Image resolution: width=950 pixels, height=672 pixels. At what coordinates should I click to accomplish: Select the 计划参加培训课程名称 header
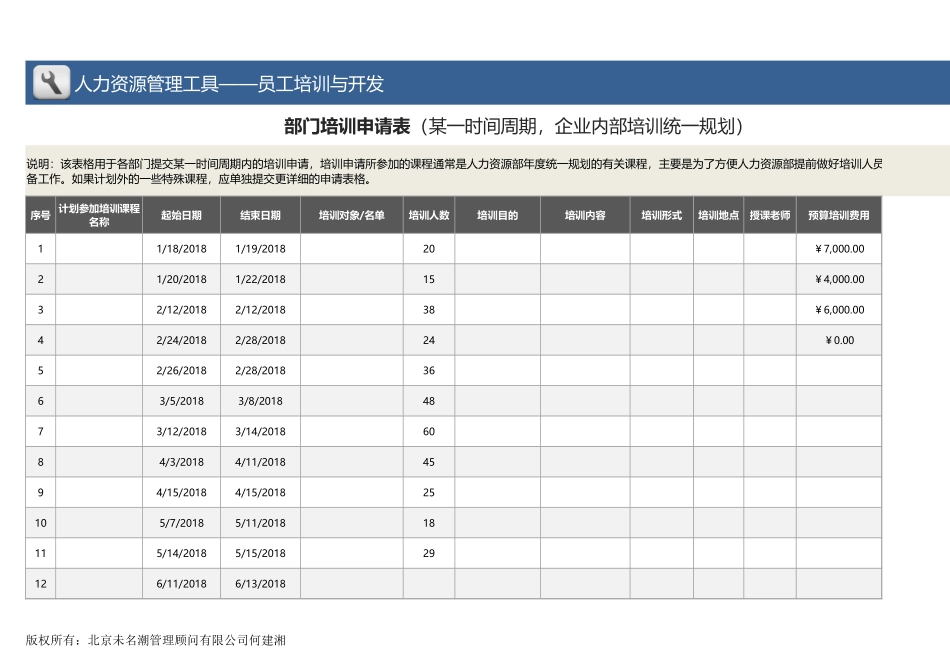(x=99, y=215)
